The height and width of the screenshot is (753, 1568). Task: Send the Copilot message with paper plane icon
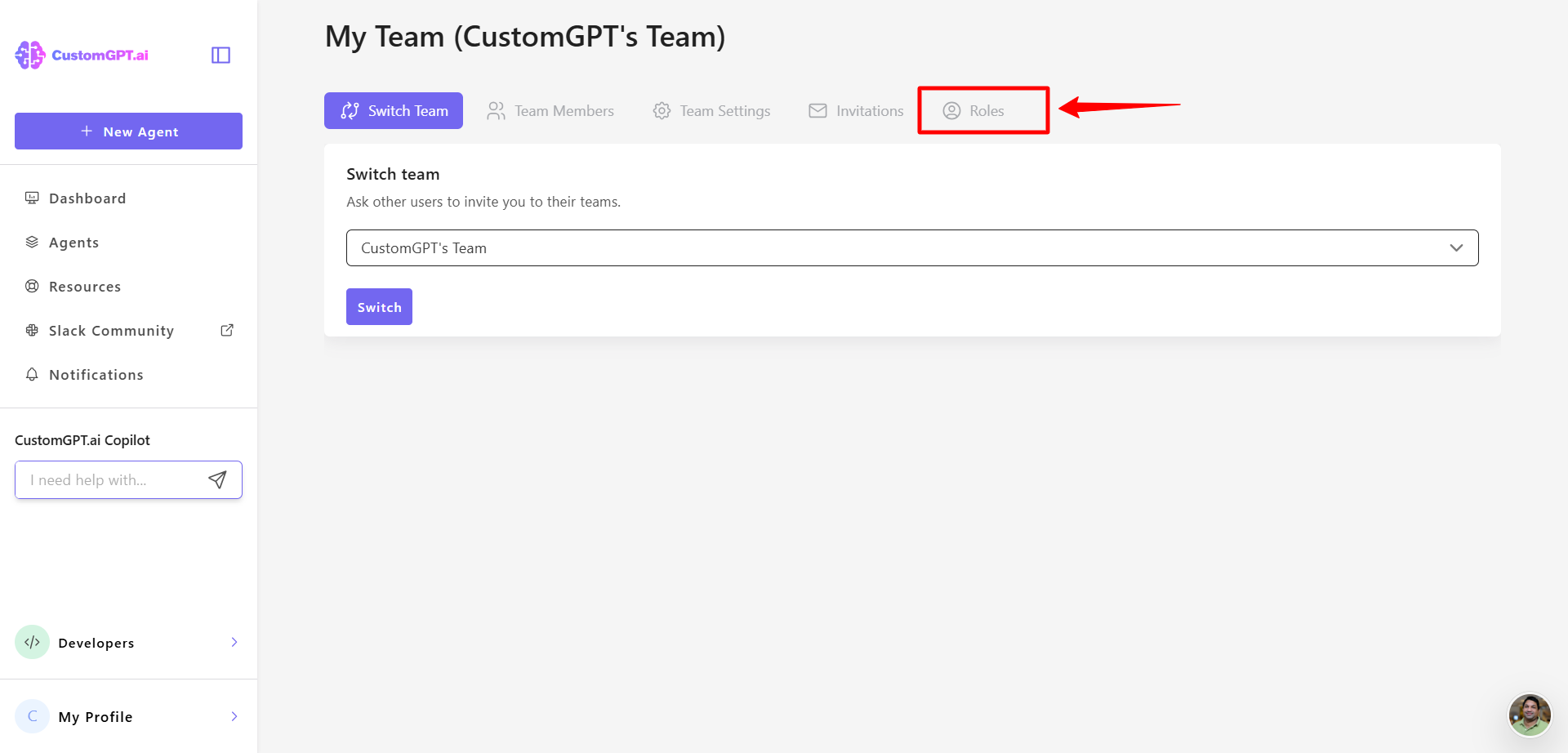pos(217,480)
